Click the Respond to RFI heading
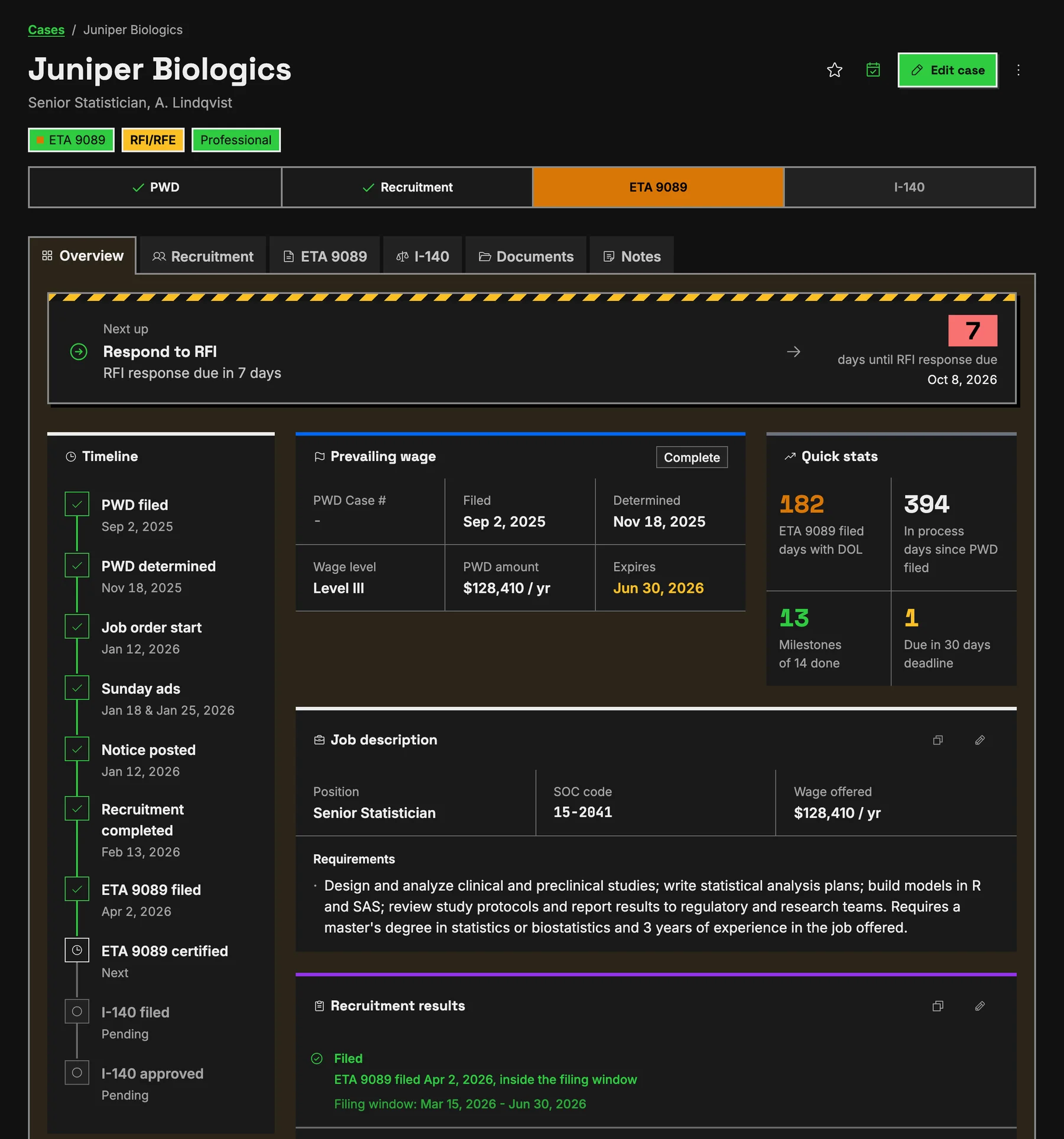 (160, 352)
